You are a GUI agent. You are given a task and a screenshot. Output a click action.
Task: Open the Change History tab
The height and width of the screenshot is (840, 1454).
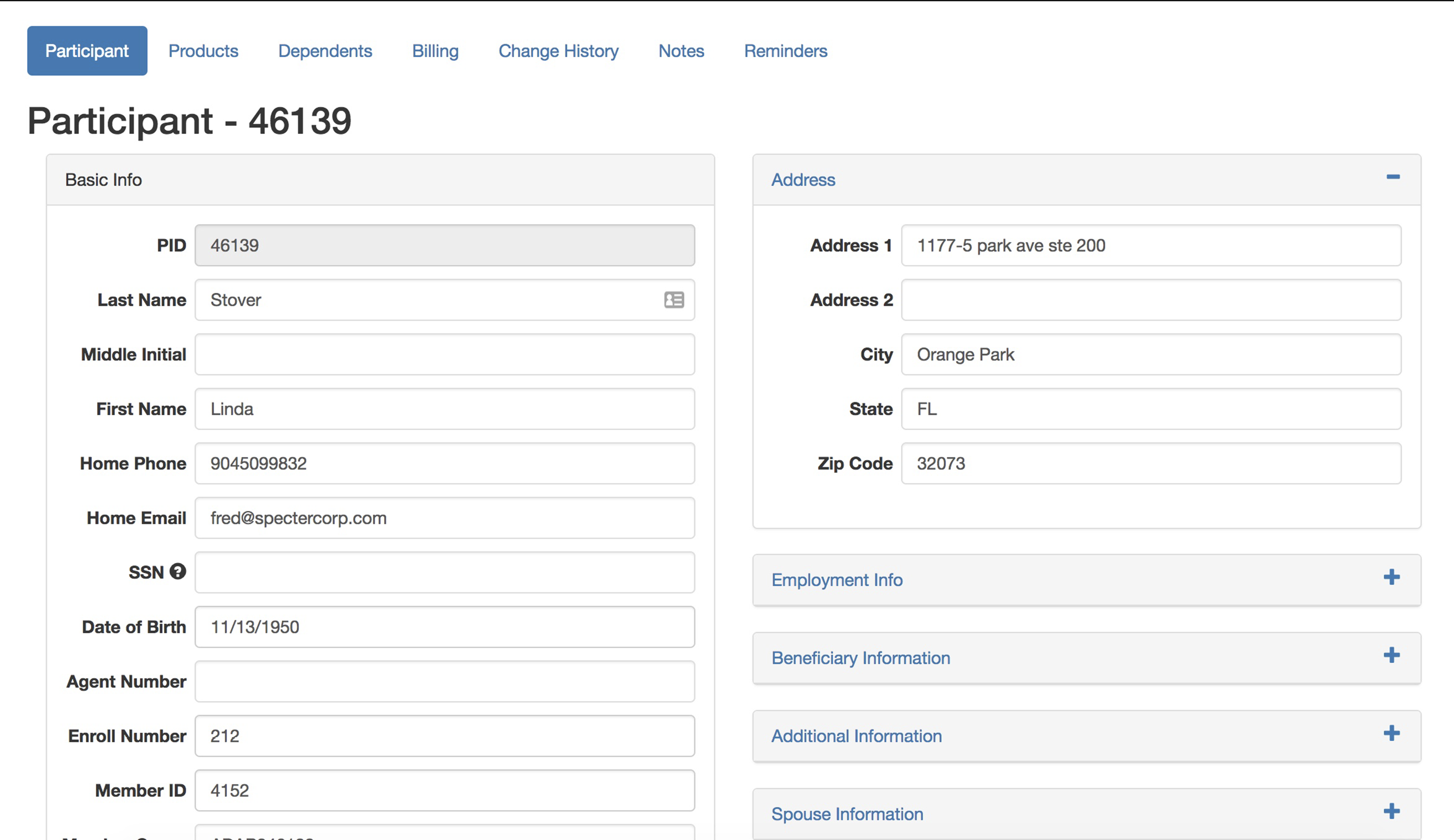click(558, 51)
